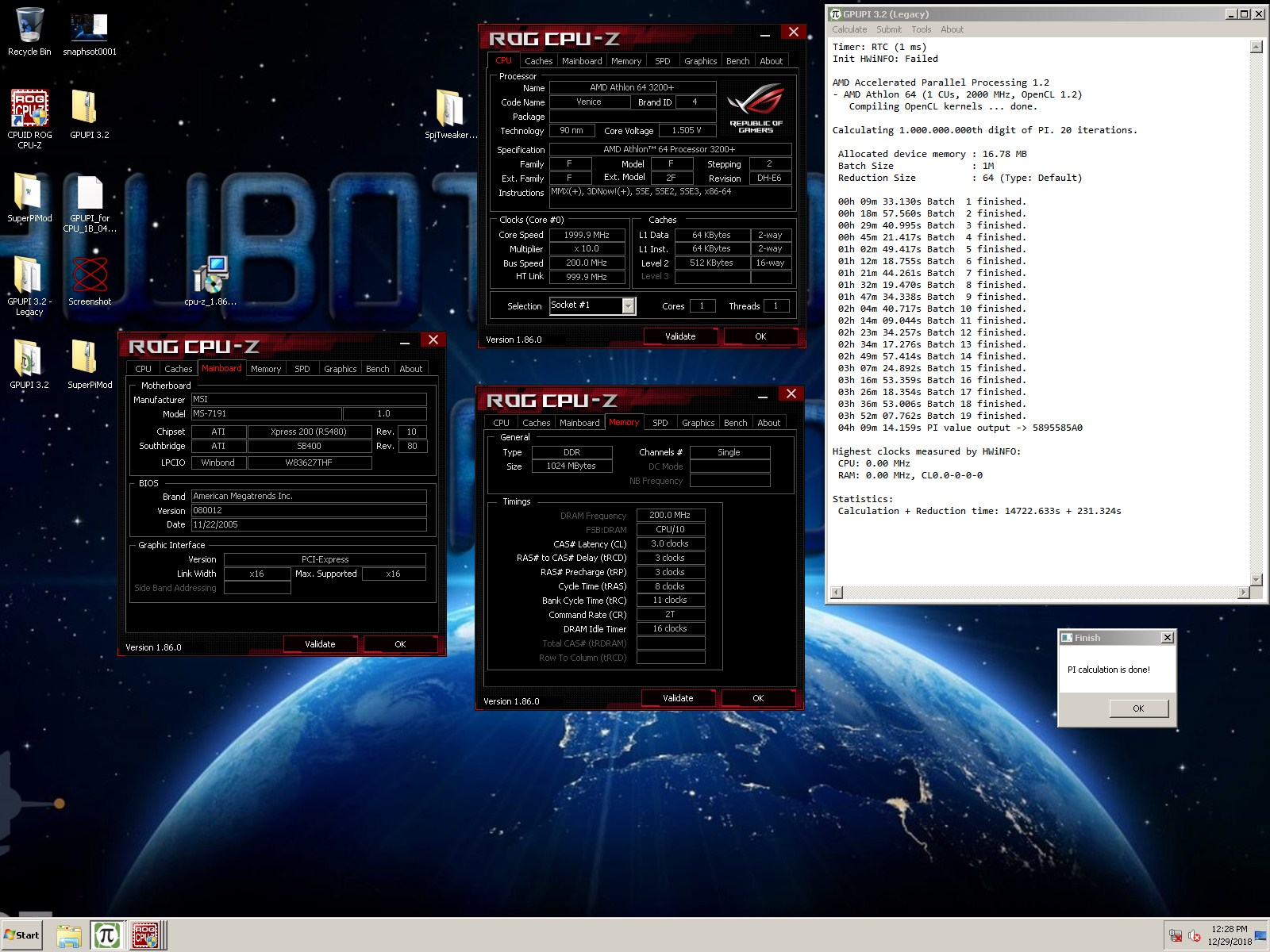Switch to CPU tab in Mainboard window
This screenshot has height=952, width=1270.
pyautogui.click(x=143, y=369)
